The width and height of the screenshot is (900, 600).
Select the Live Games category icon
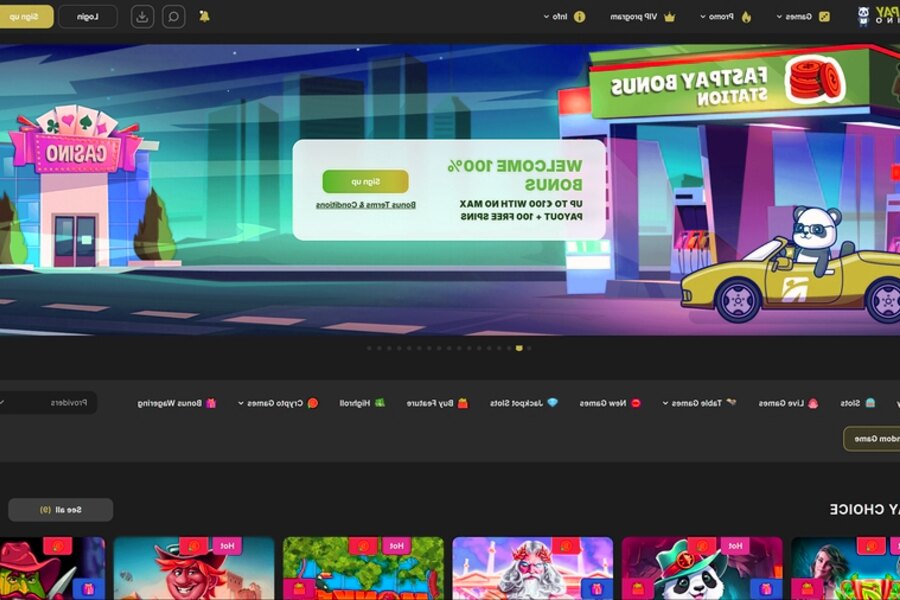813,403
